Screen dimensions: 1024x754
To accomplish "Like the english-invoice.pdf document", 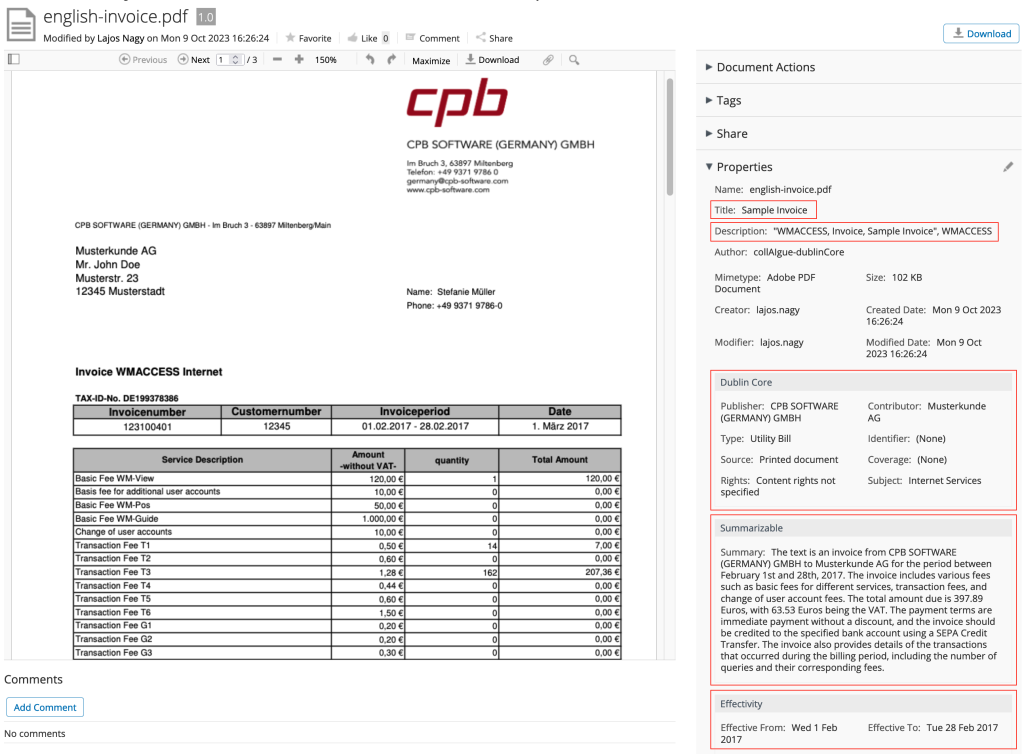I will coord(362,38).
